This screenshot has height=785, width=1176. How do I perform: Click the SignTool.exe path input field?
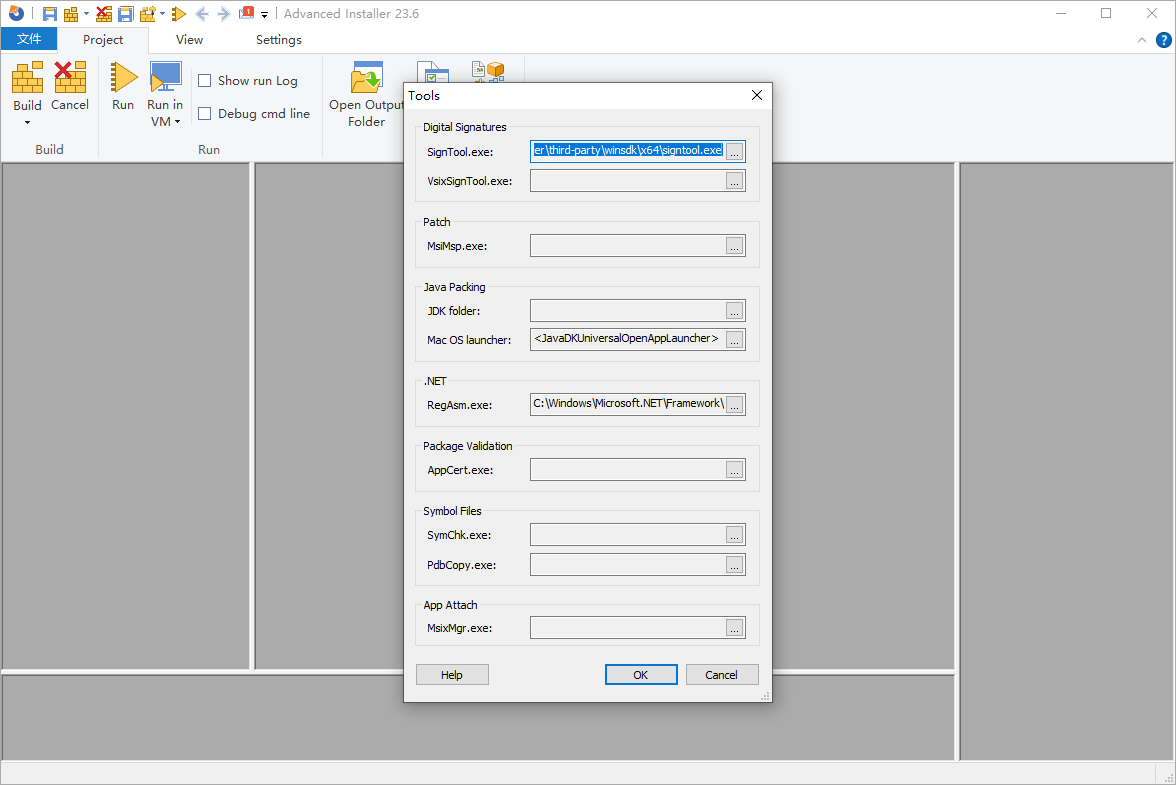(627, 151)
